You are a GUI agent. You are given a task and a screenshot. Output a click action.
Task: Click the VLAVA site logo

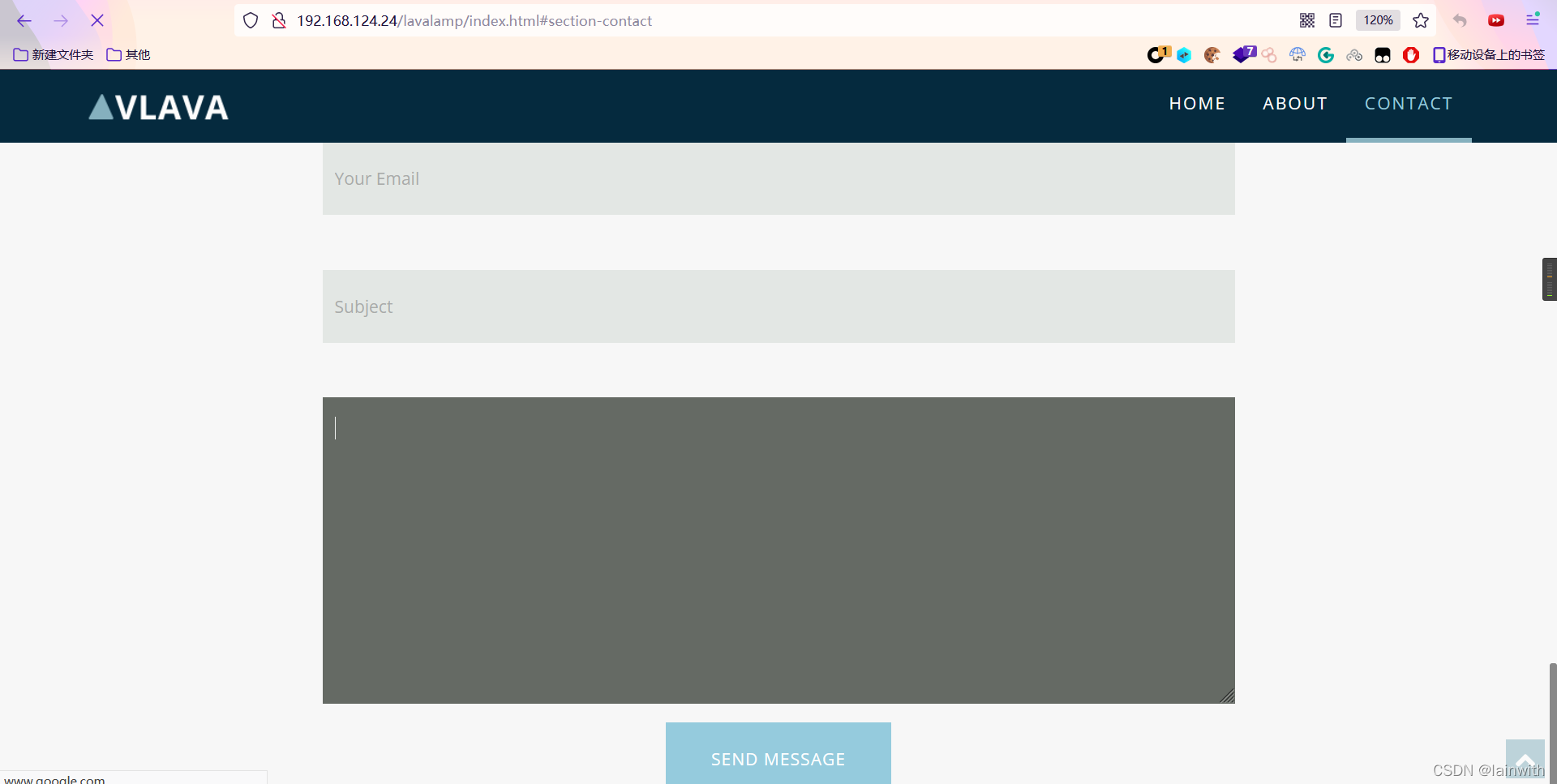point(159,107)
